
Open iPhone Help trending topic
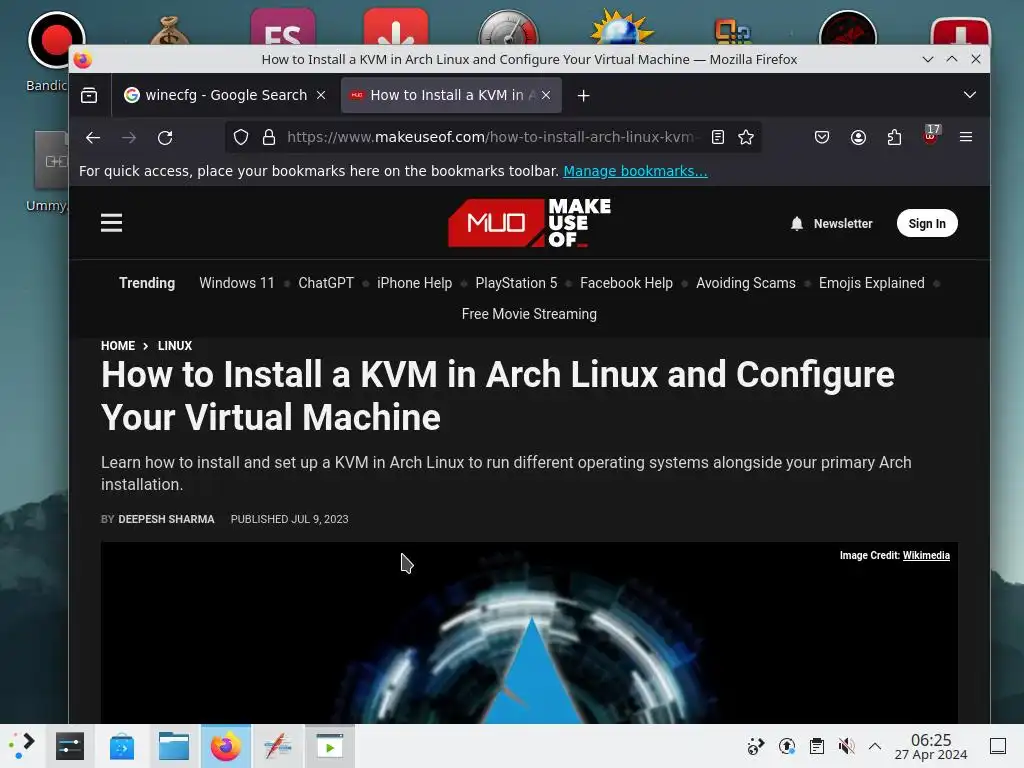414,283
